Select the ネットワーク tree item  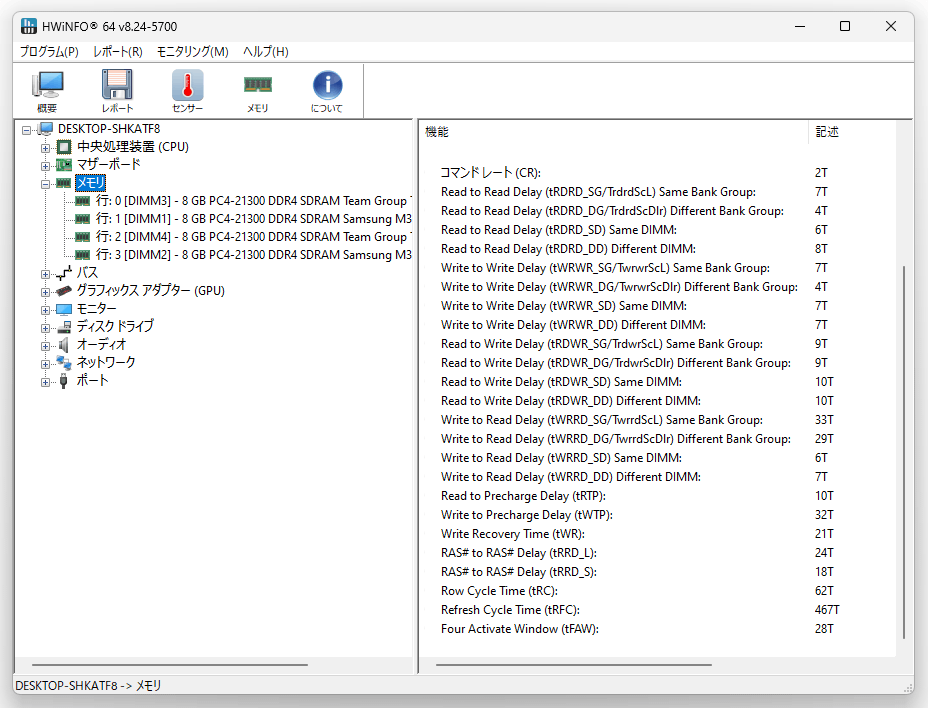[106, 362]
